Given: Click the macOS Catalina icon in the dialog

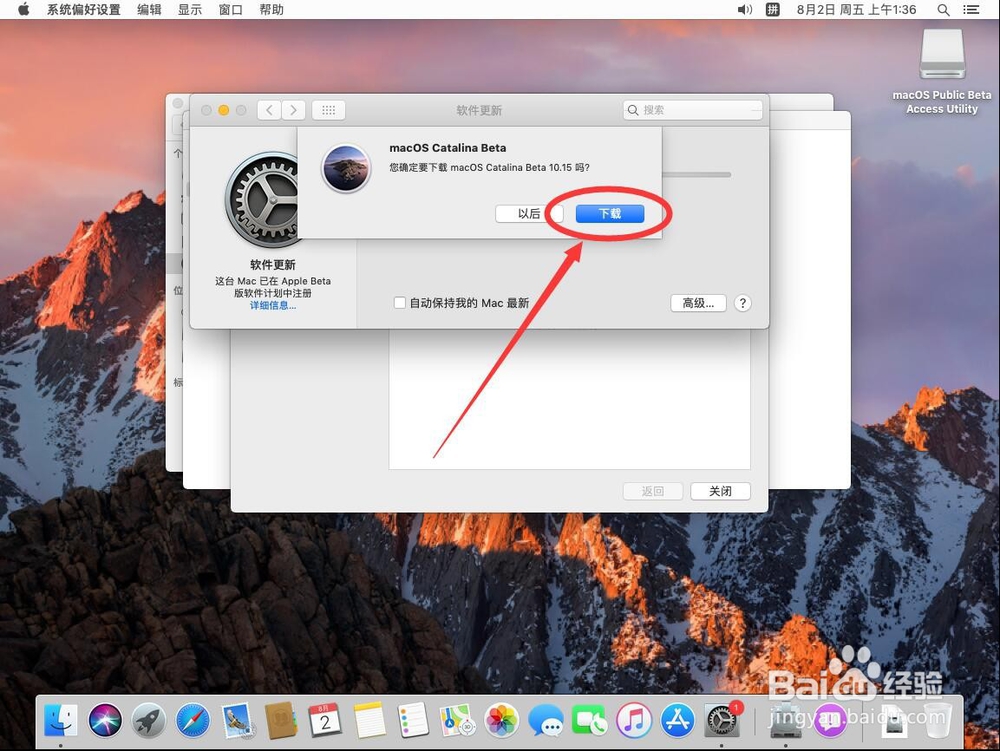Looking at the screenshot, I should 346,168.
